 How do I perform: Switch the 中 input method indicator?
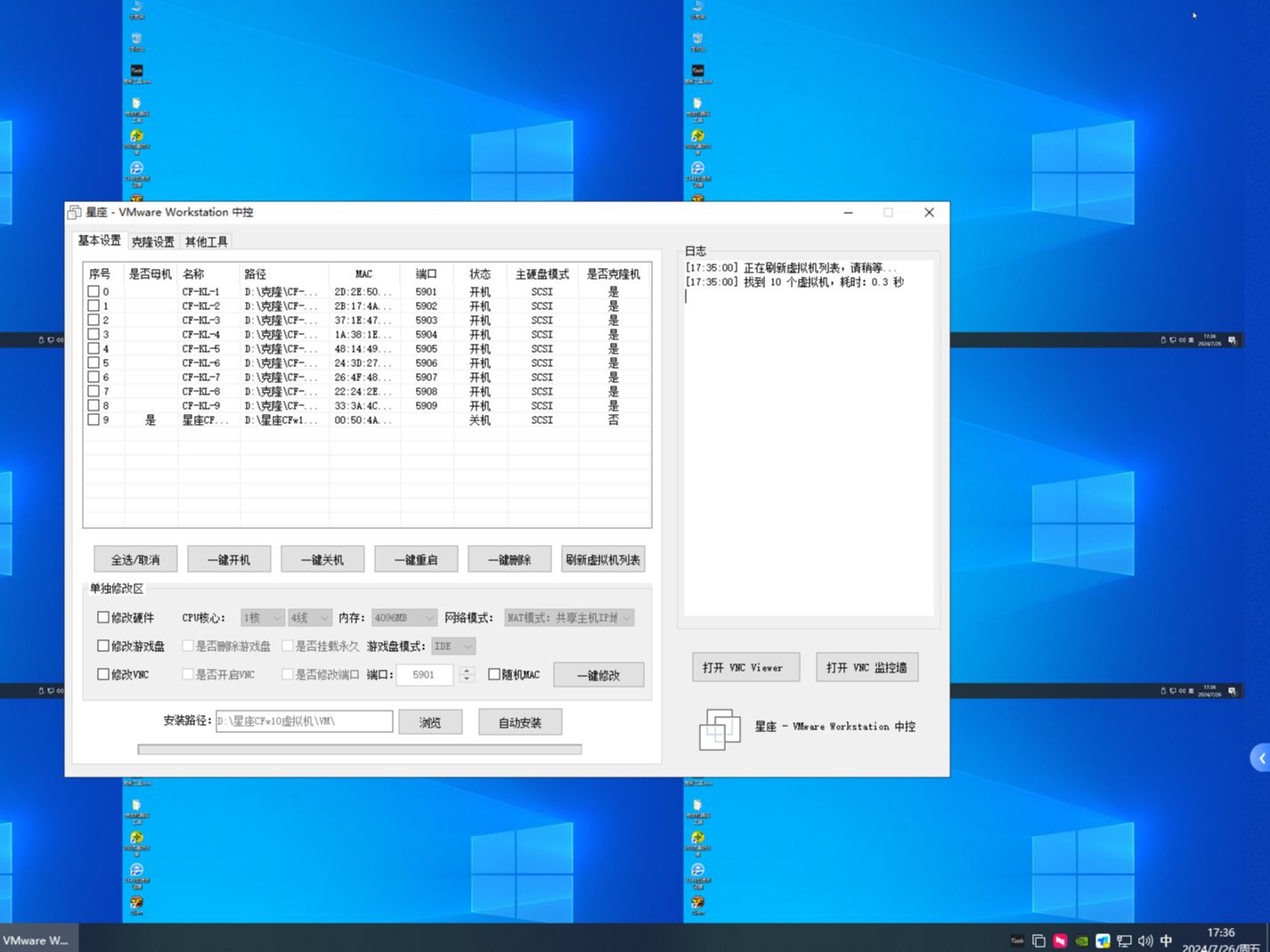tap(1167, 940)
